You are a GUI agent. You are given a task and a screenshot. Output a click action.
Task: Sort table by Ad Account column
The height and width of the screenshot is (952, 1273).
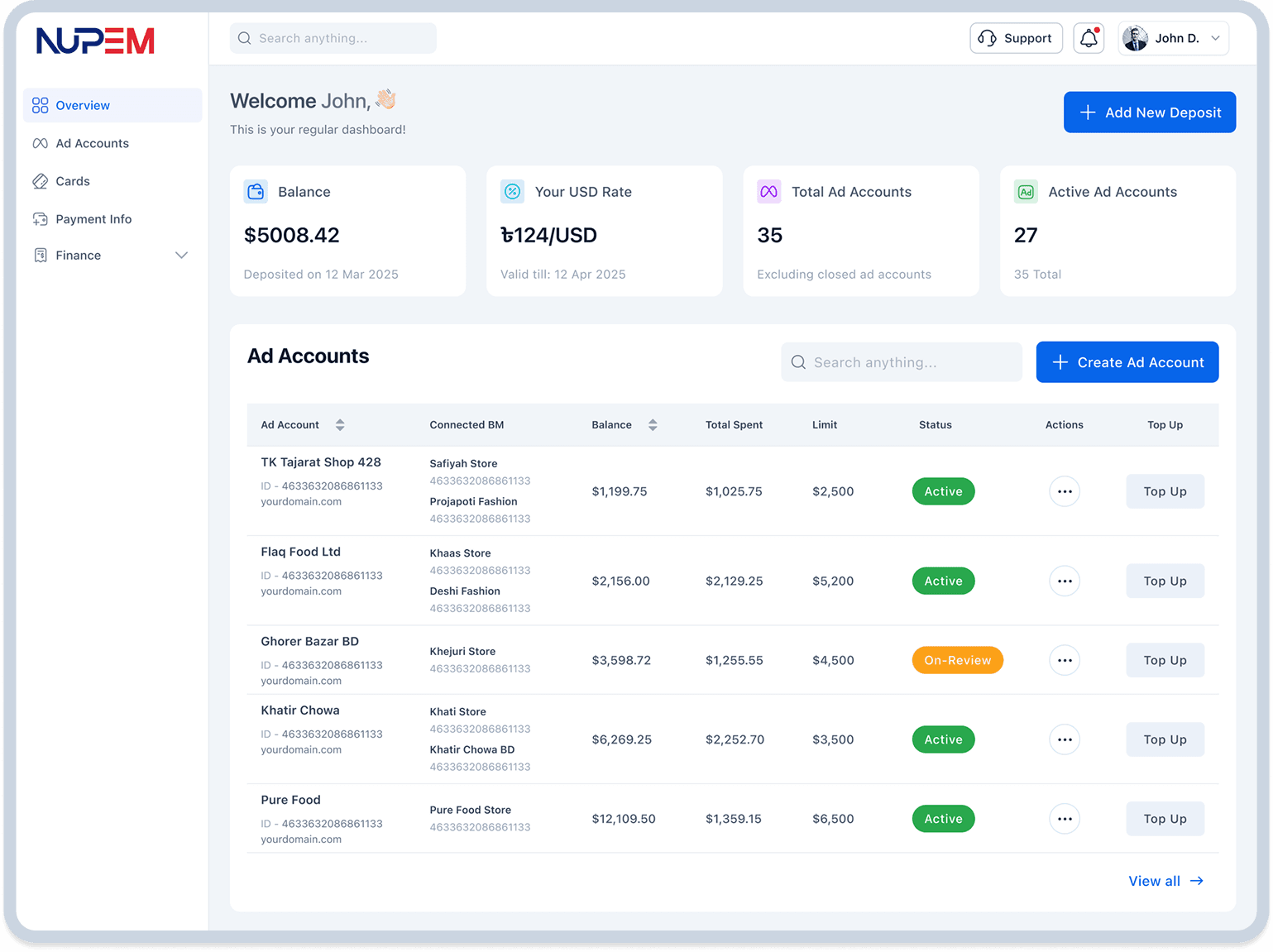click(x=340, y=425)
